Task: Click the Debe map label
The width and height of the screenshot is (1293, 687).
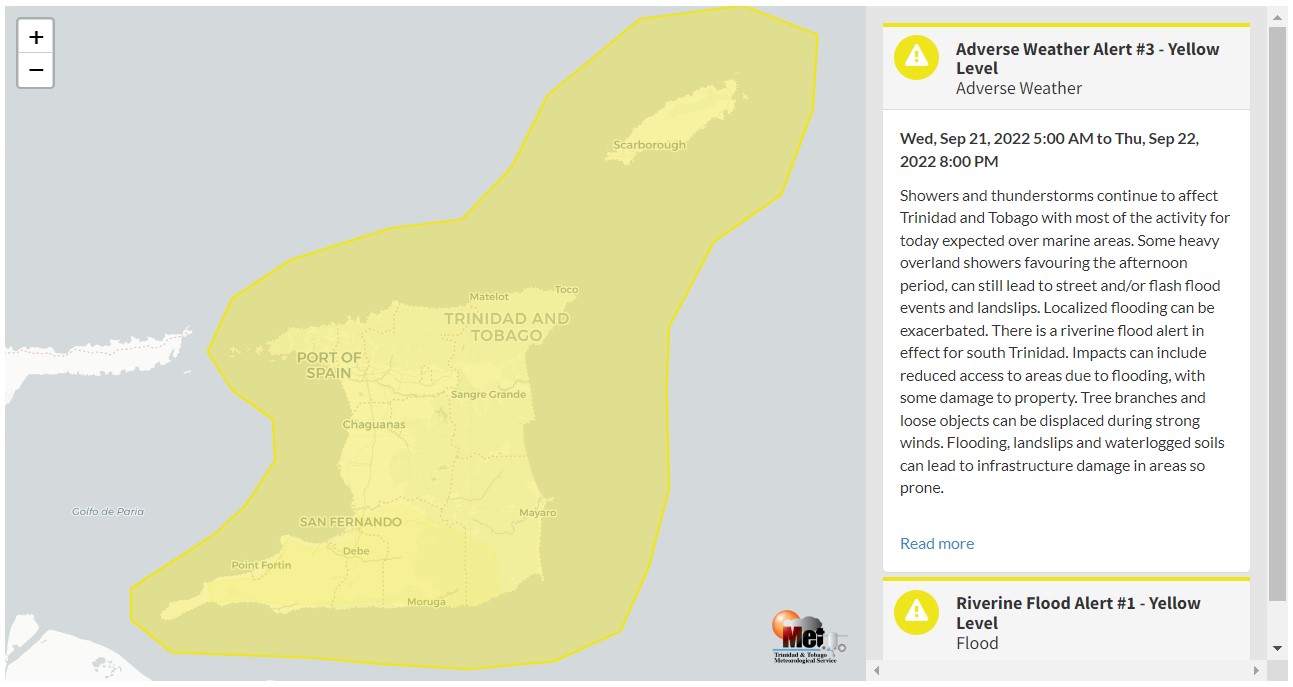Action: [356, 551]
